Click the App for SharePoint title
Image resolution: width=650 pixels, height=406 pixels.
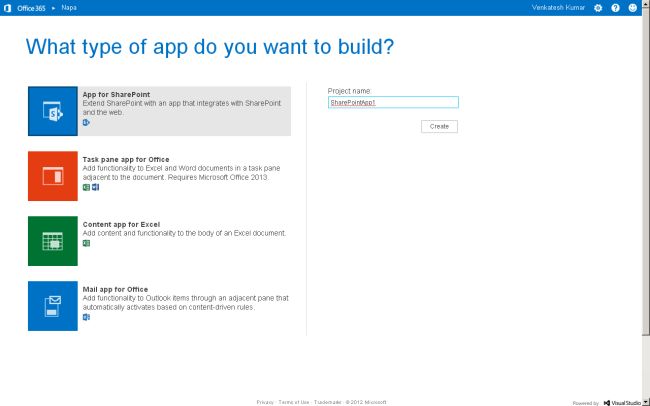116,95
